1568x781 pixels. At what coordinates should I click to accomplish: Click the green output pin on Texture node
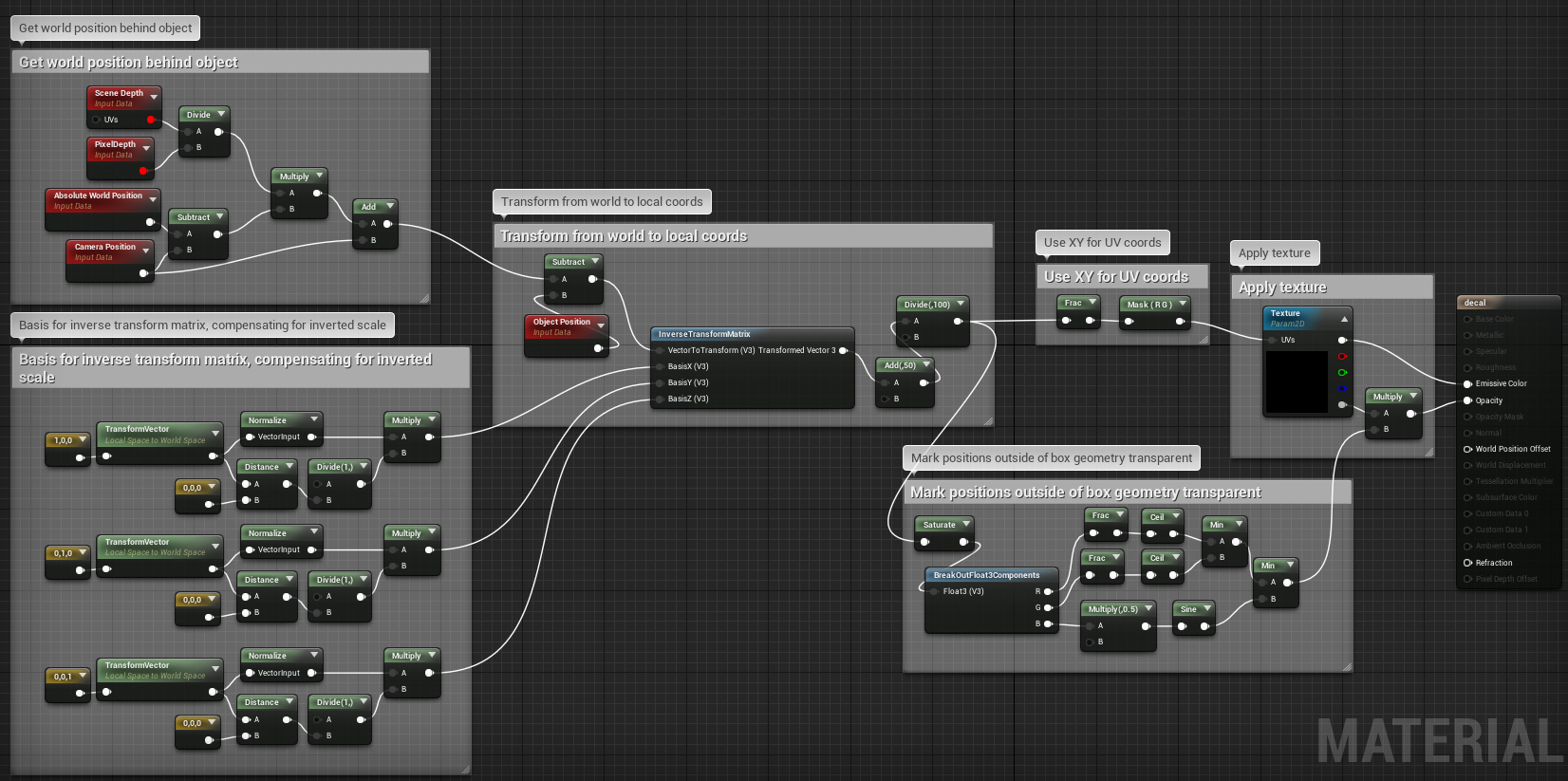(1342, 372)
